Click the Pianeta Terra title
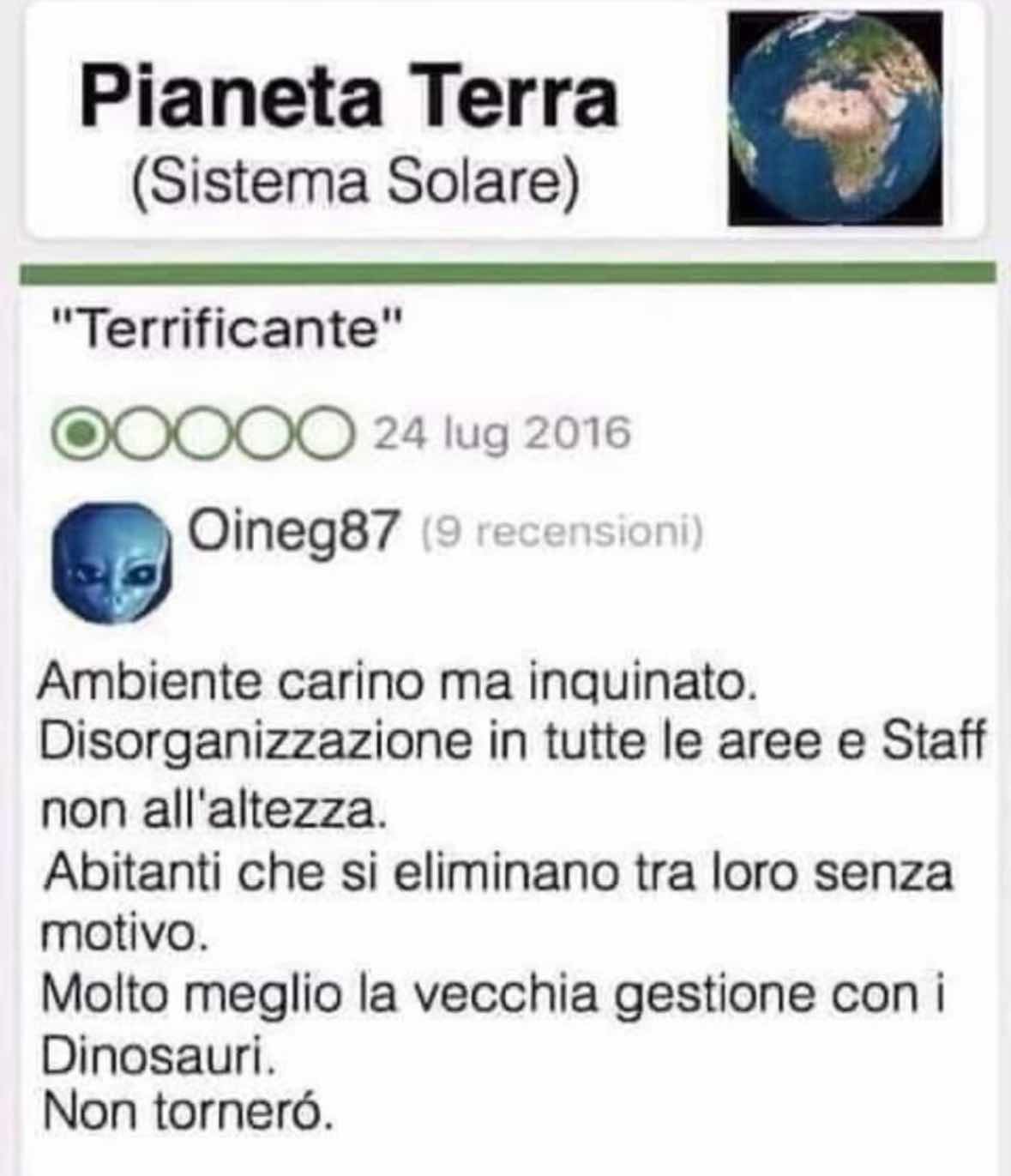 (x=349, y=97)
